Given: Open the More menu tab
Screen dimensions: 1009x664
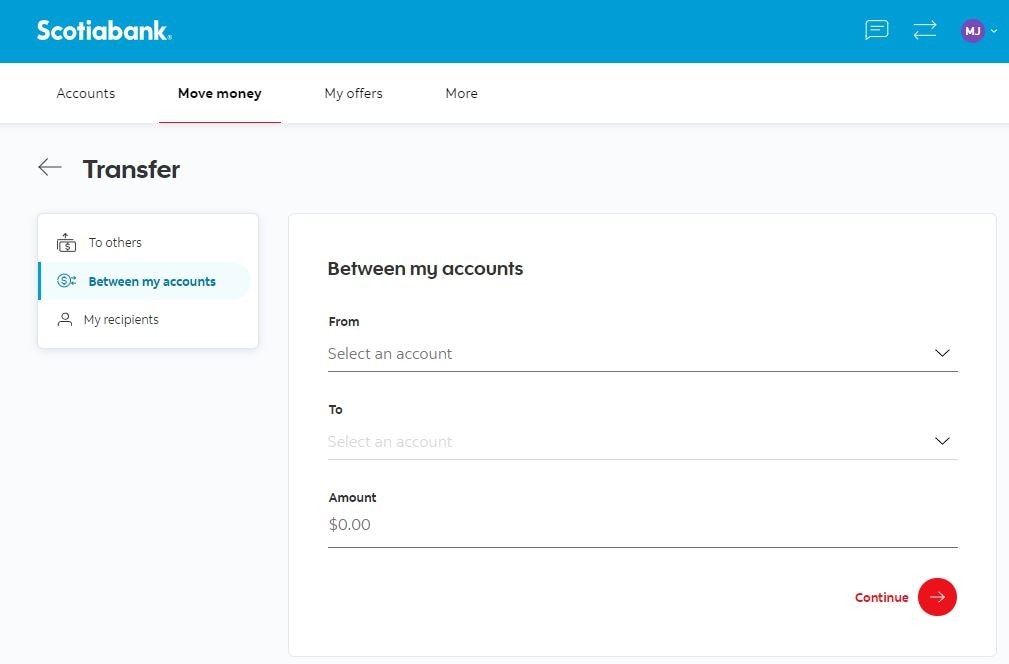Looking at the screenshot, I should [x=461, y=93].
